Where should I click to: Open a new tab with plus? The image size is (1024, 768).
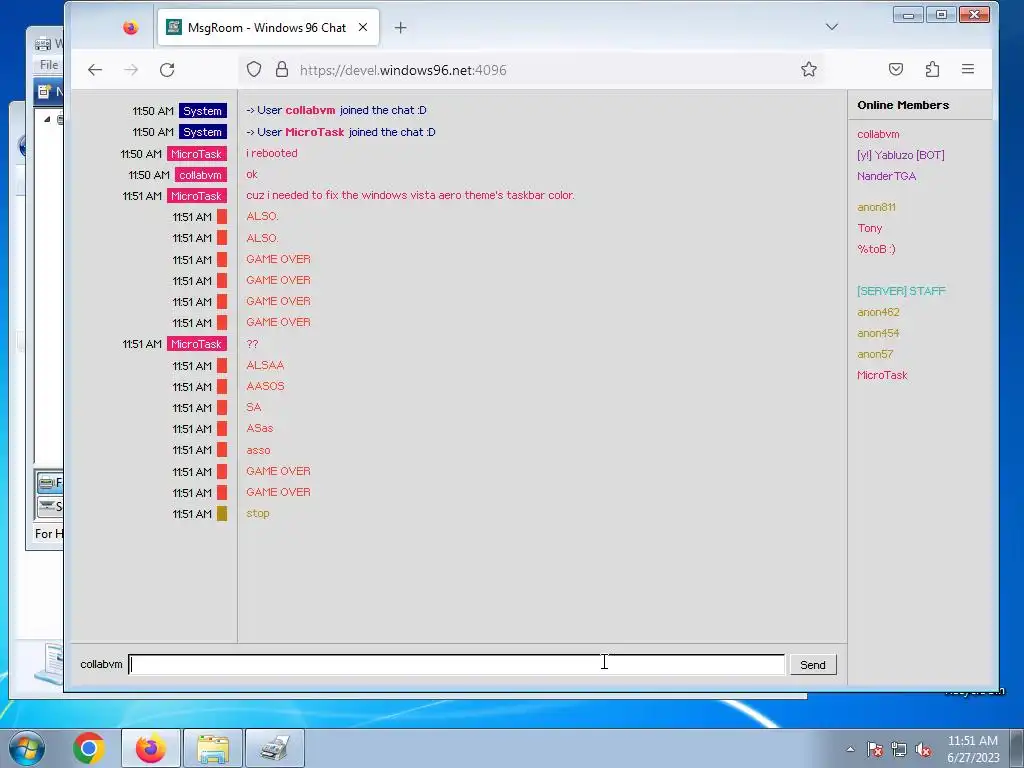pyautogui.click(x=400, y=27)
